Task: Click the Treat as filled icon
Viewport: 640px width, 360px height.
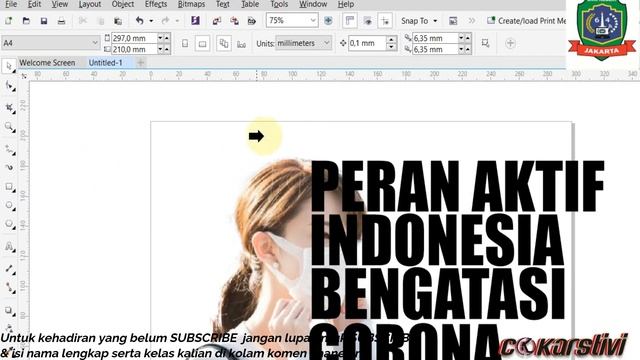Action: (485, 43)
